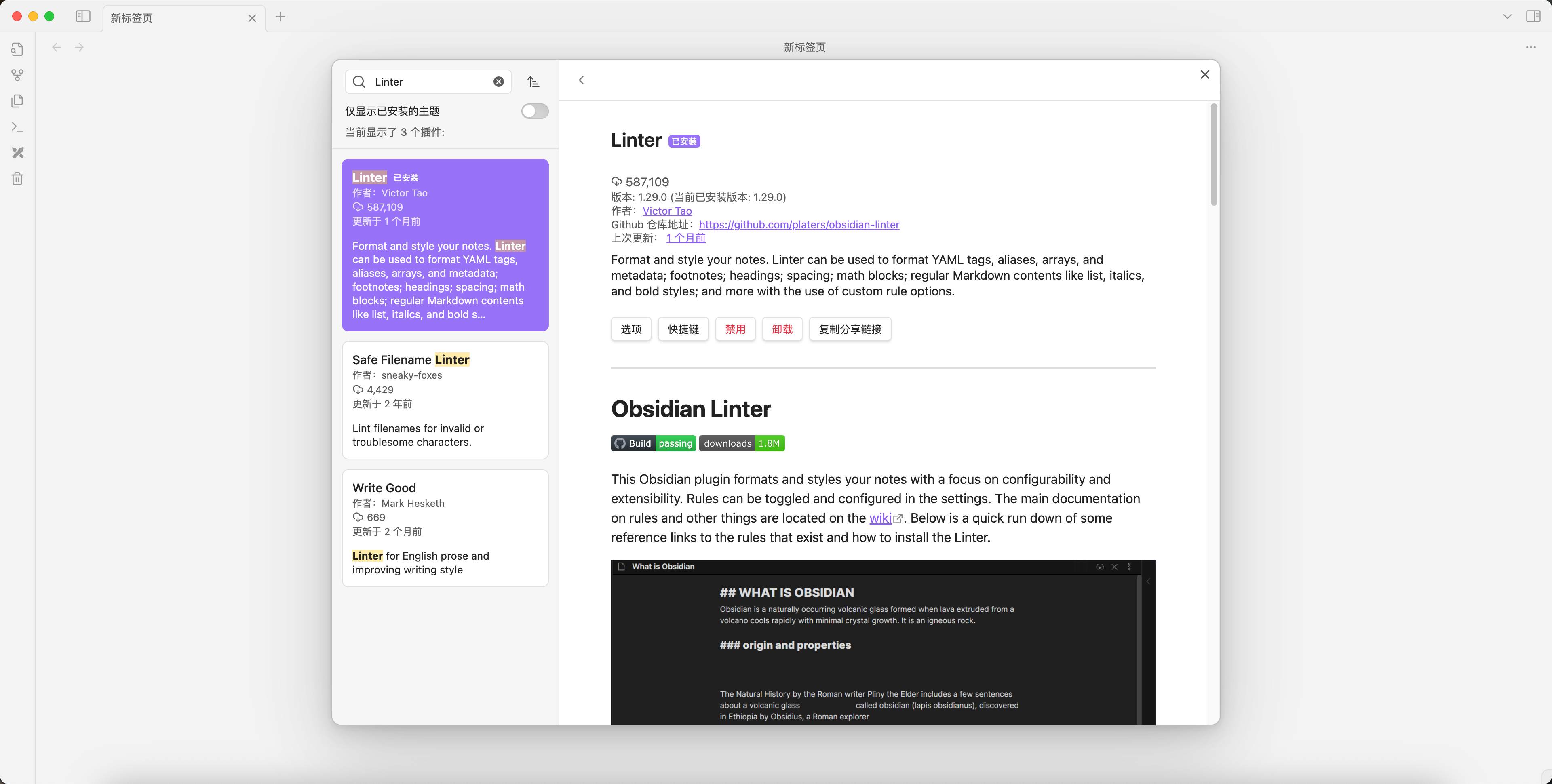Open the obsidian-linter GitHub link
1552x784 pixels.
click(x=799, y=225)
